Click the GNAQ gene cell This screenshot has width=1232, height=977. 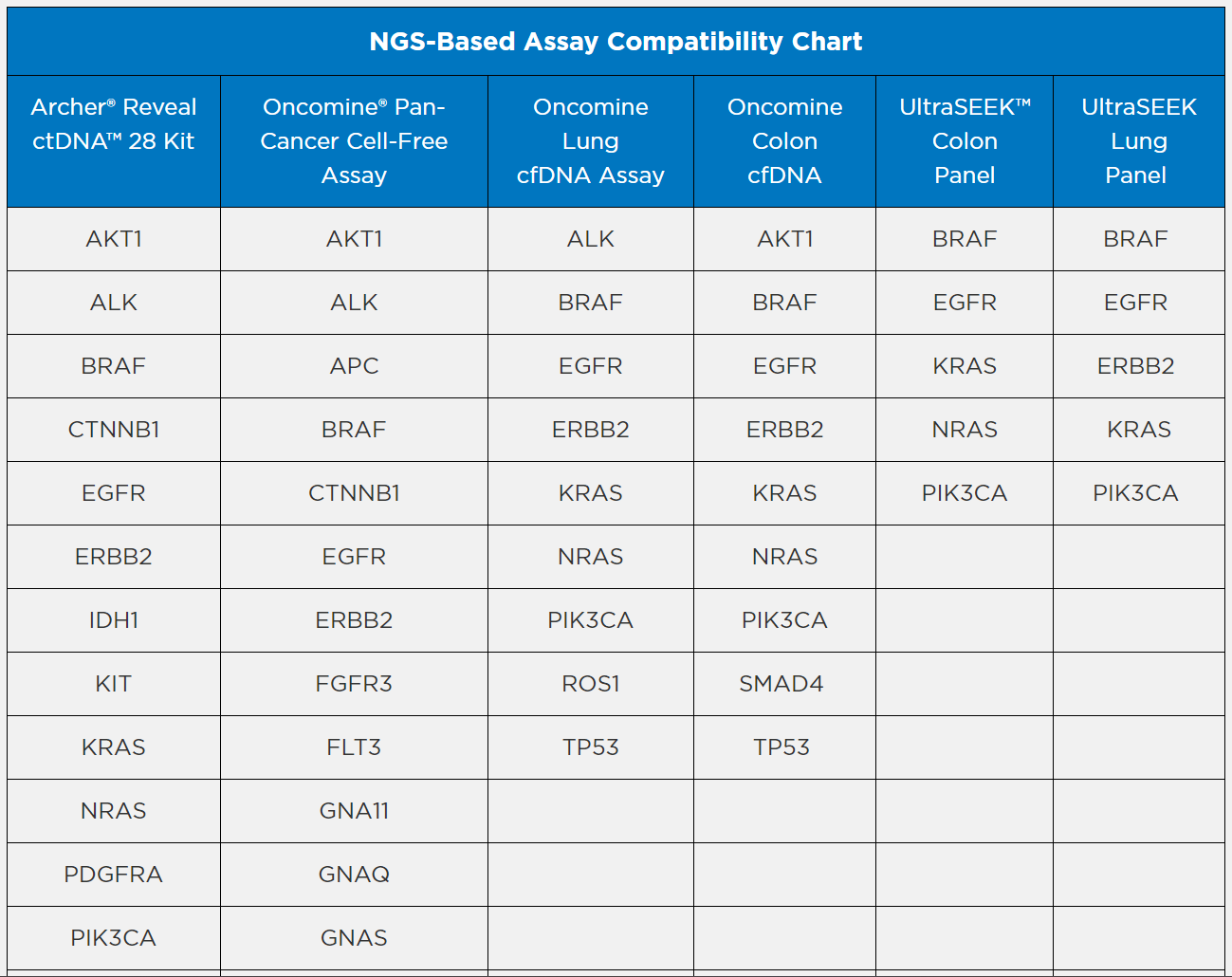[x=354, y=875]
